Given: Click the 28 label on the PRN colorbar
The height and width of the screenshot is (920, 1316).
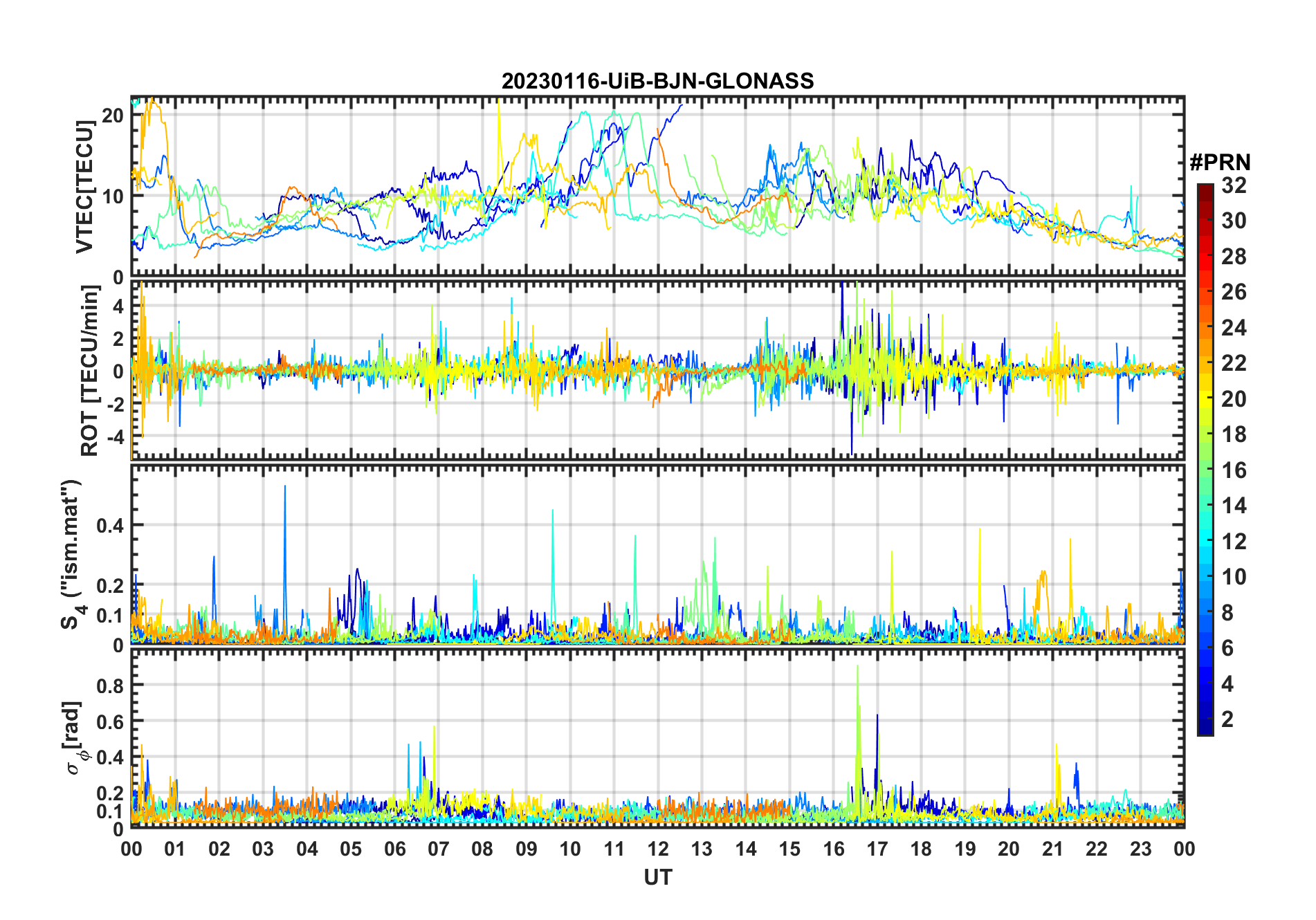Looking at the screenshot, I should point(1234,257).
